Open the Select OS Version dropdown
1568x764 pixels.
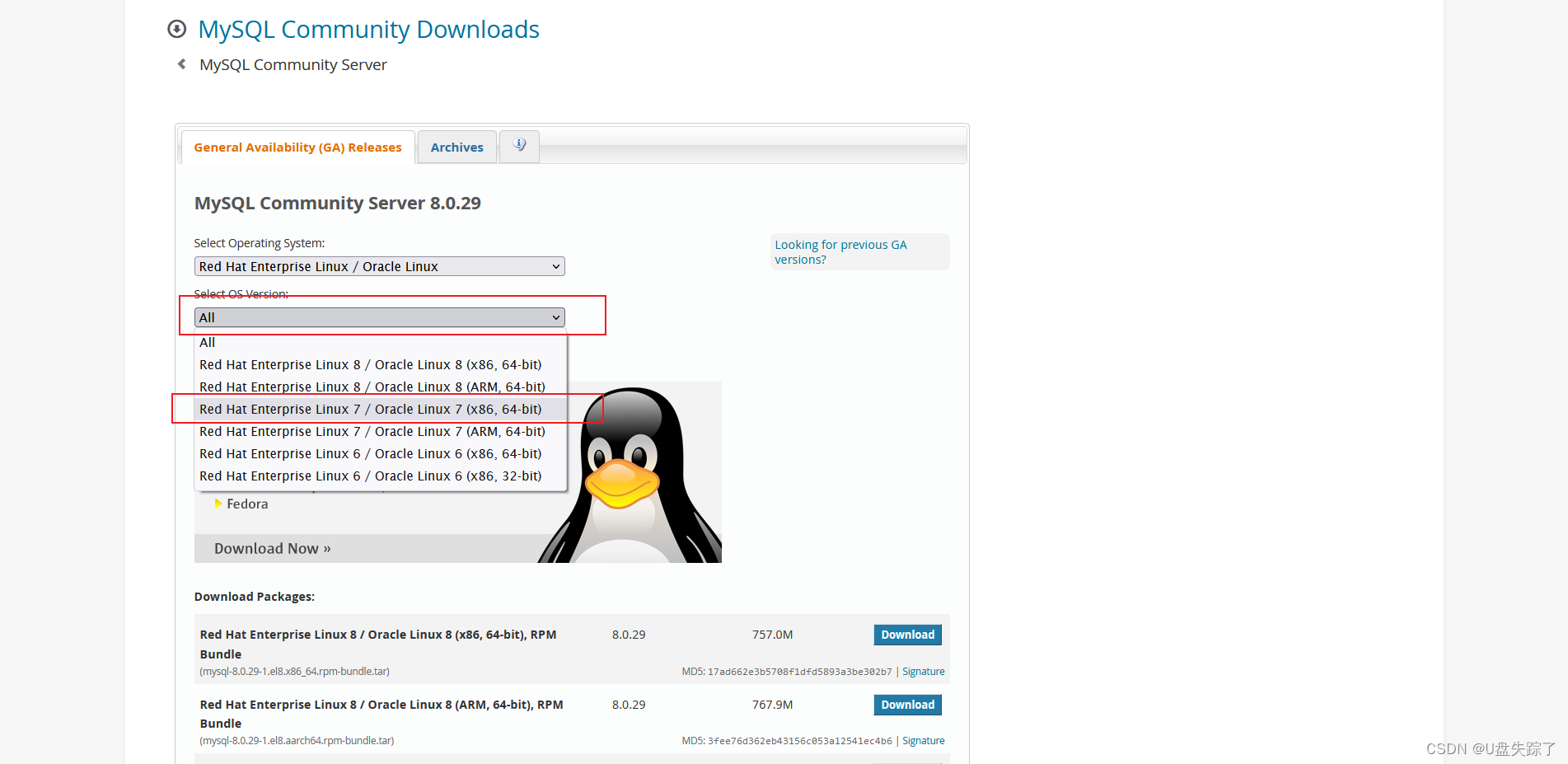378,317
